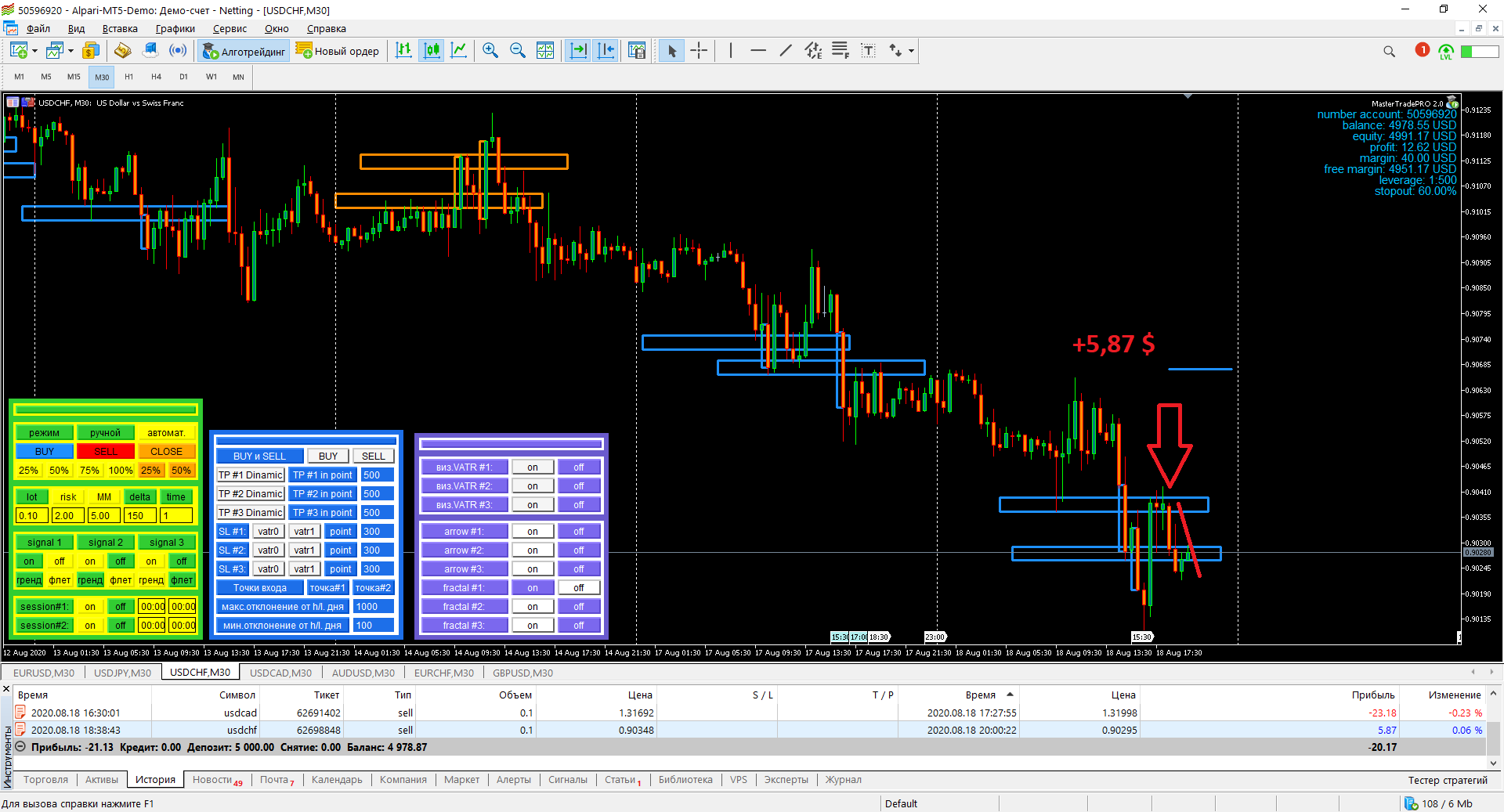Choose vatr1 for SL #2

304,550
